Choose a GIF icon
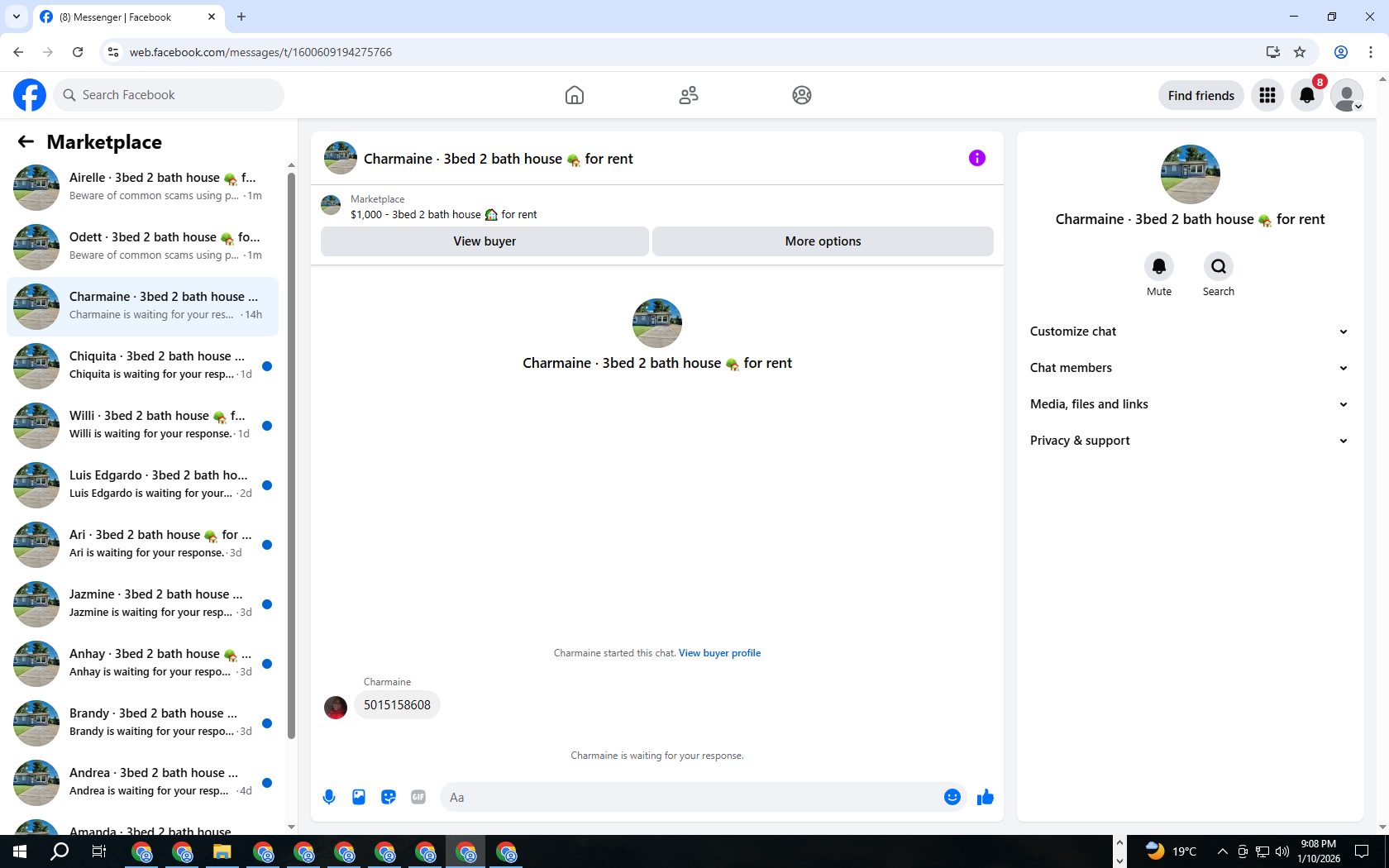This screenshot has width=1389, height=868. (x=418, y=797)
